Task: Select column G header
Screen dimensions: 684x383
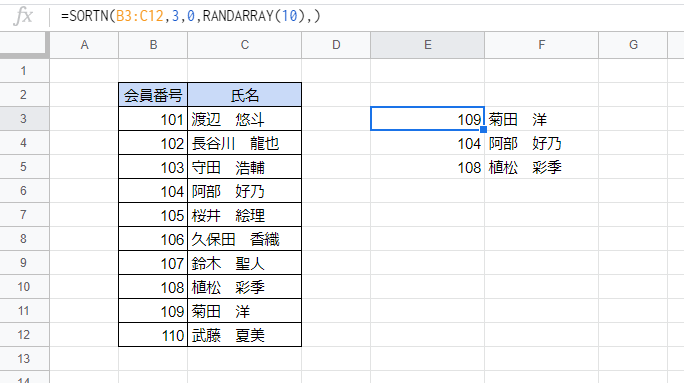Action: pos(633,45)
